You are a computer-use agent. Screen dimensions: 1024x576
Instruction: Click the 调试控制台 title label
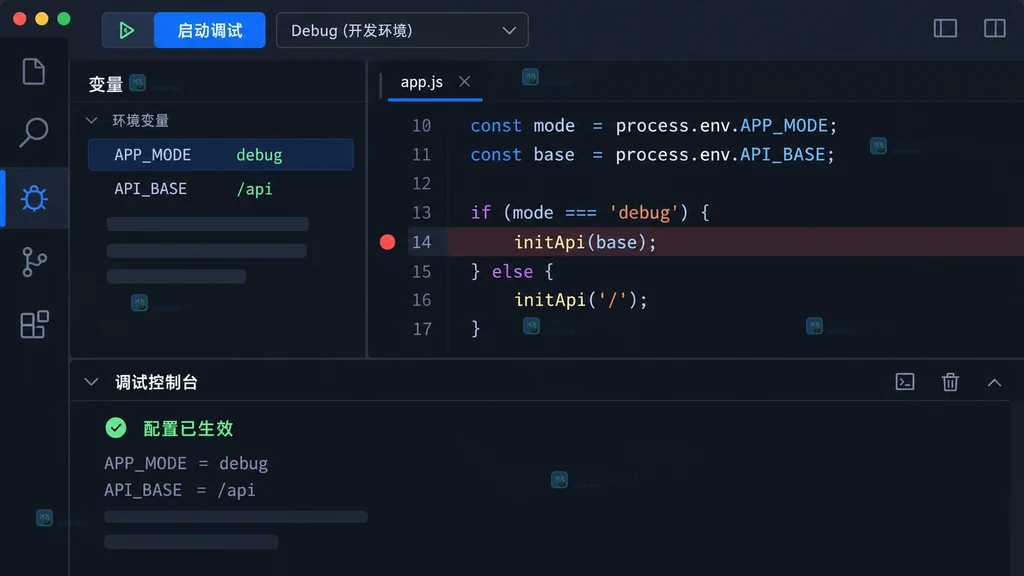point(156,382)
